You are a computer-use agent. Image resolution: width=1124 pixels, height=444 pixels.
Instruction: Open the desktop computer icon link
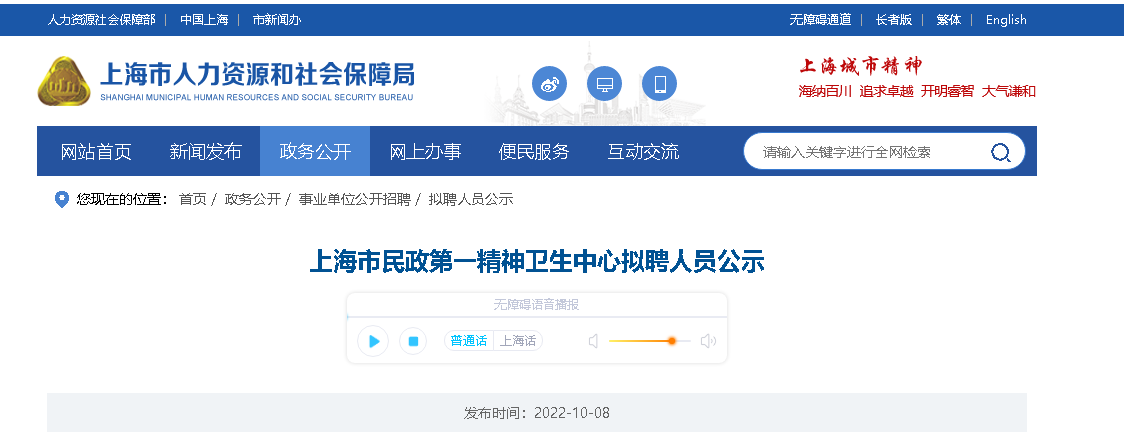point(604,85)
